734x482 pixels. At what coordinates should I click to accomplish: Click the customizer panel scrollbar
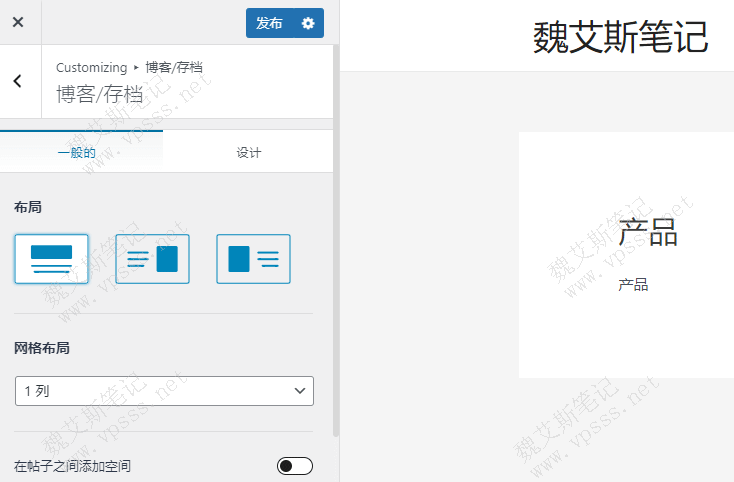point(336,241)
